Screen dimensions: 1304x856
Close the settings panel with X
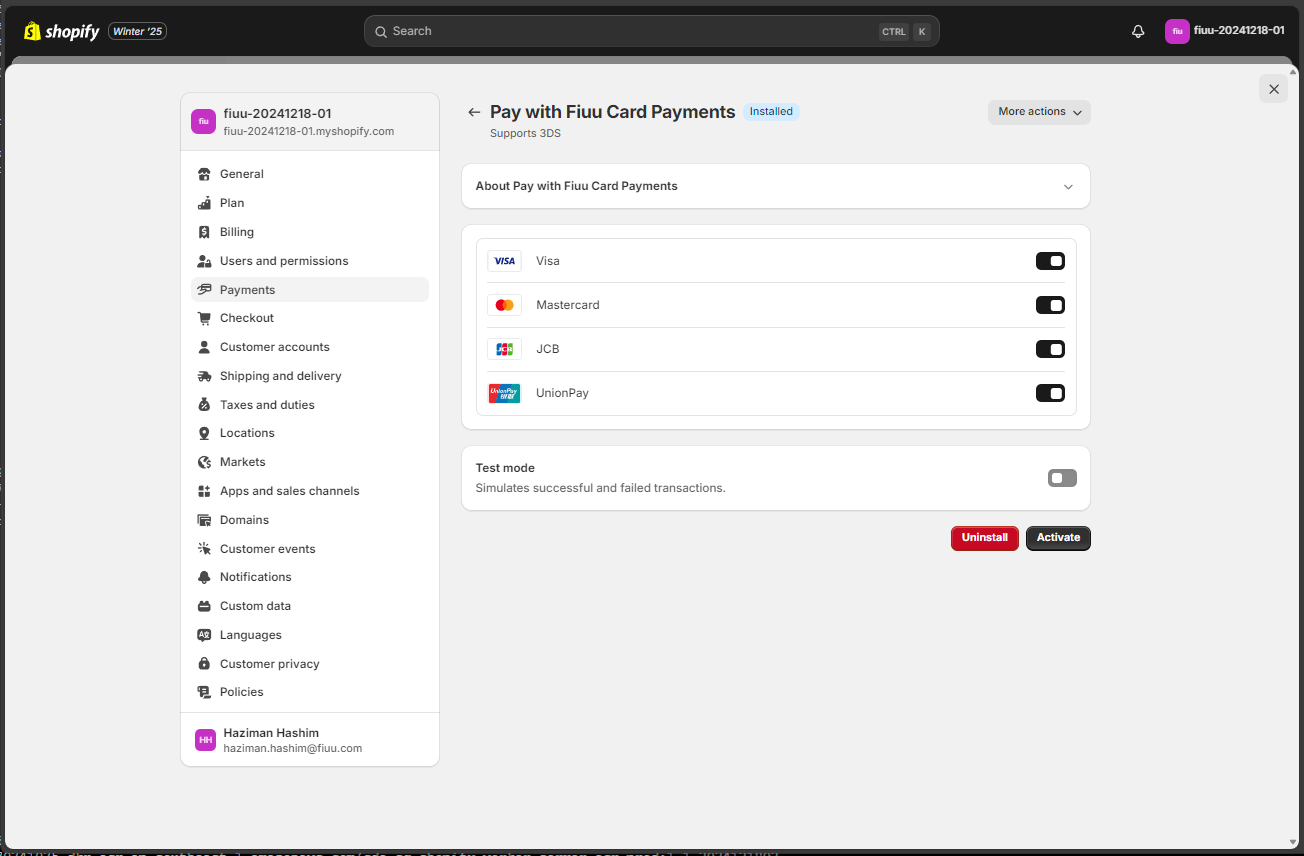pyautogui.click(x=1274, y=89)
